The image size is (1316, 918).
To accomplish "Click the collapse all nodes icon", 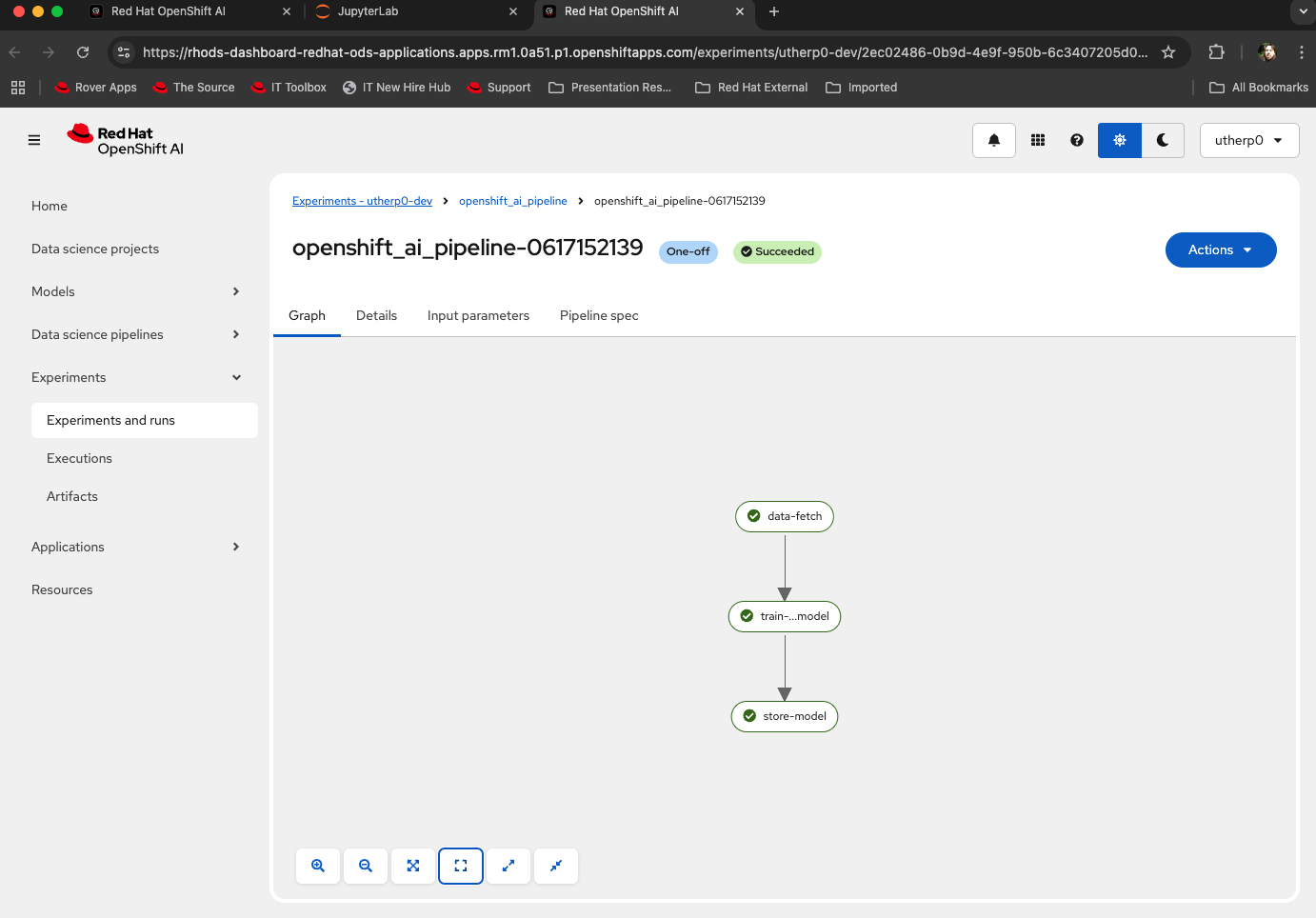I will pyautogui.click(x=556, y=866).
